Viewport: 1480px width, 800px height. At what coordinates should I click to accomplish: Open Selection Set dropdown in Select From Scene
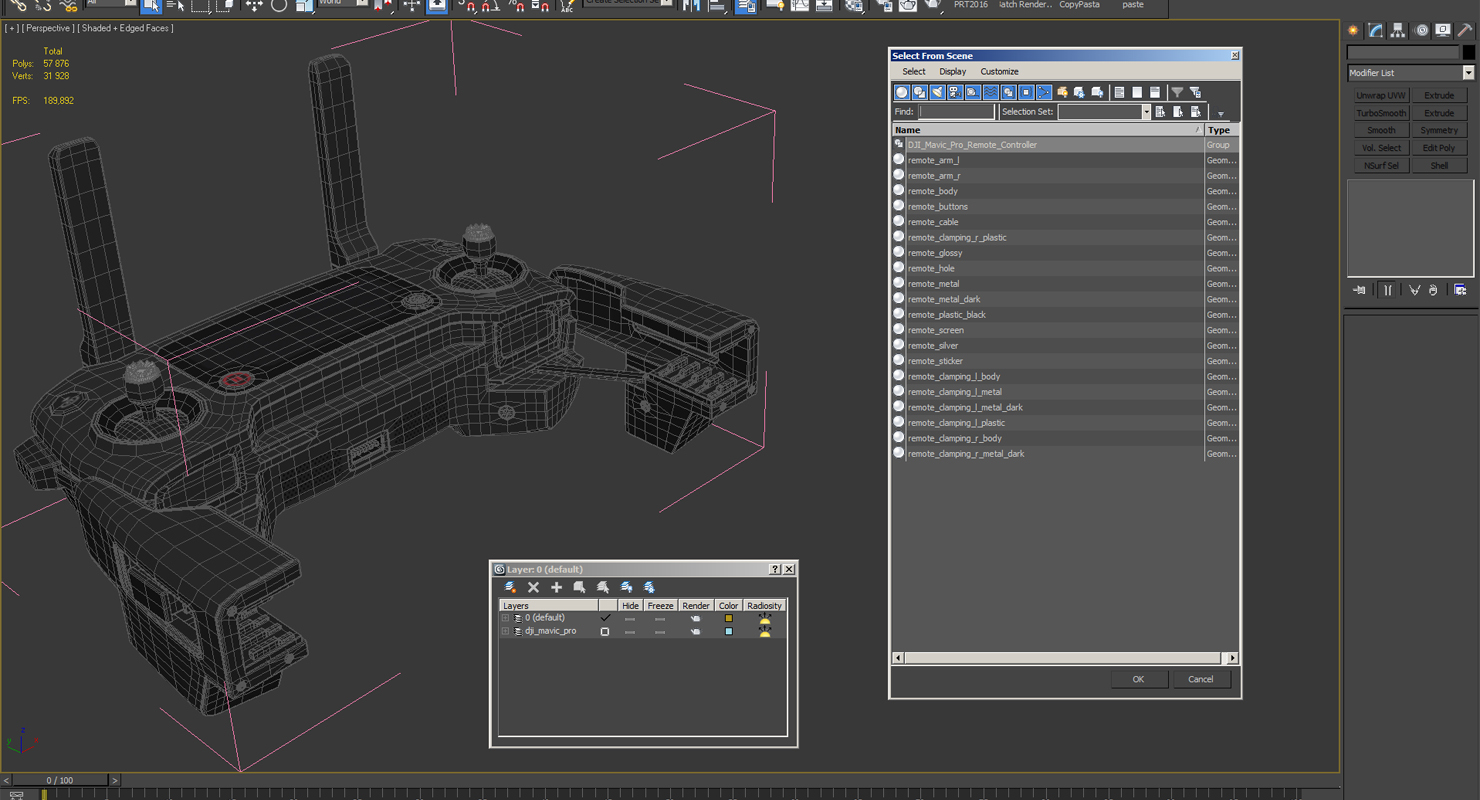pyautogui.click(x=1146, y=112)
